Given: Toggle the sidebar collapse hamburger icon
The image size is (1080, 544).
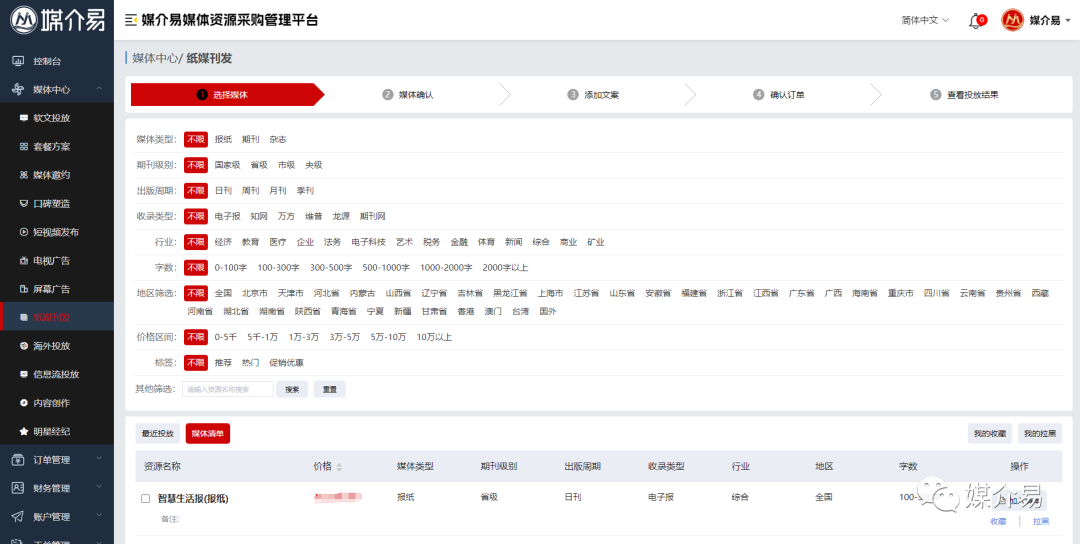Looking at the screenshot, I should click(x=131, y=20).
